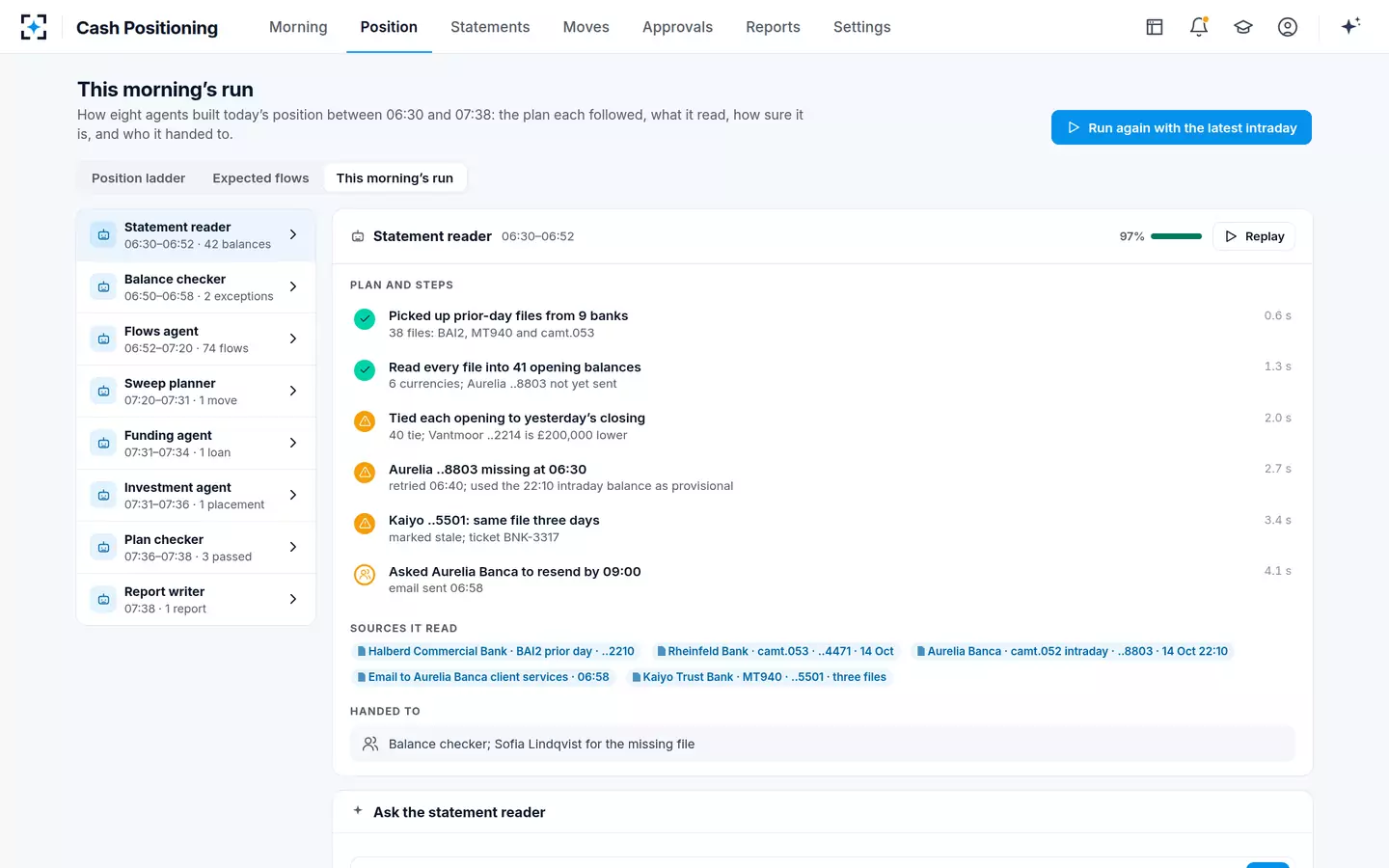Expand Statement reader row chevron

(x=293, y=234)
